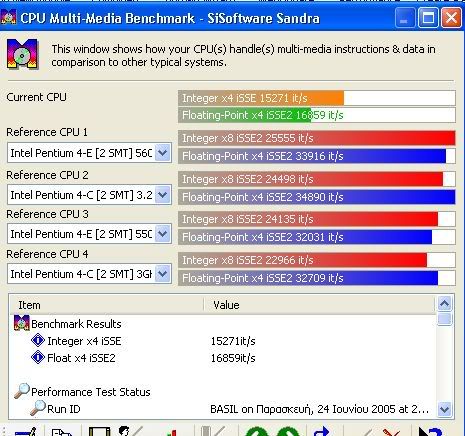Click the green forward arrow in the bottom toolbar
465x436 pixels.
(288, 431)
